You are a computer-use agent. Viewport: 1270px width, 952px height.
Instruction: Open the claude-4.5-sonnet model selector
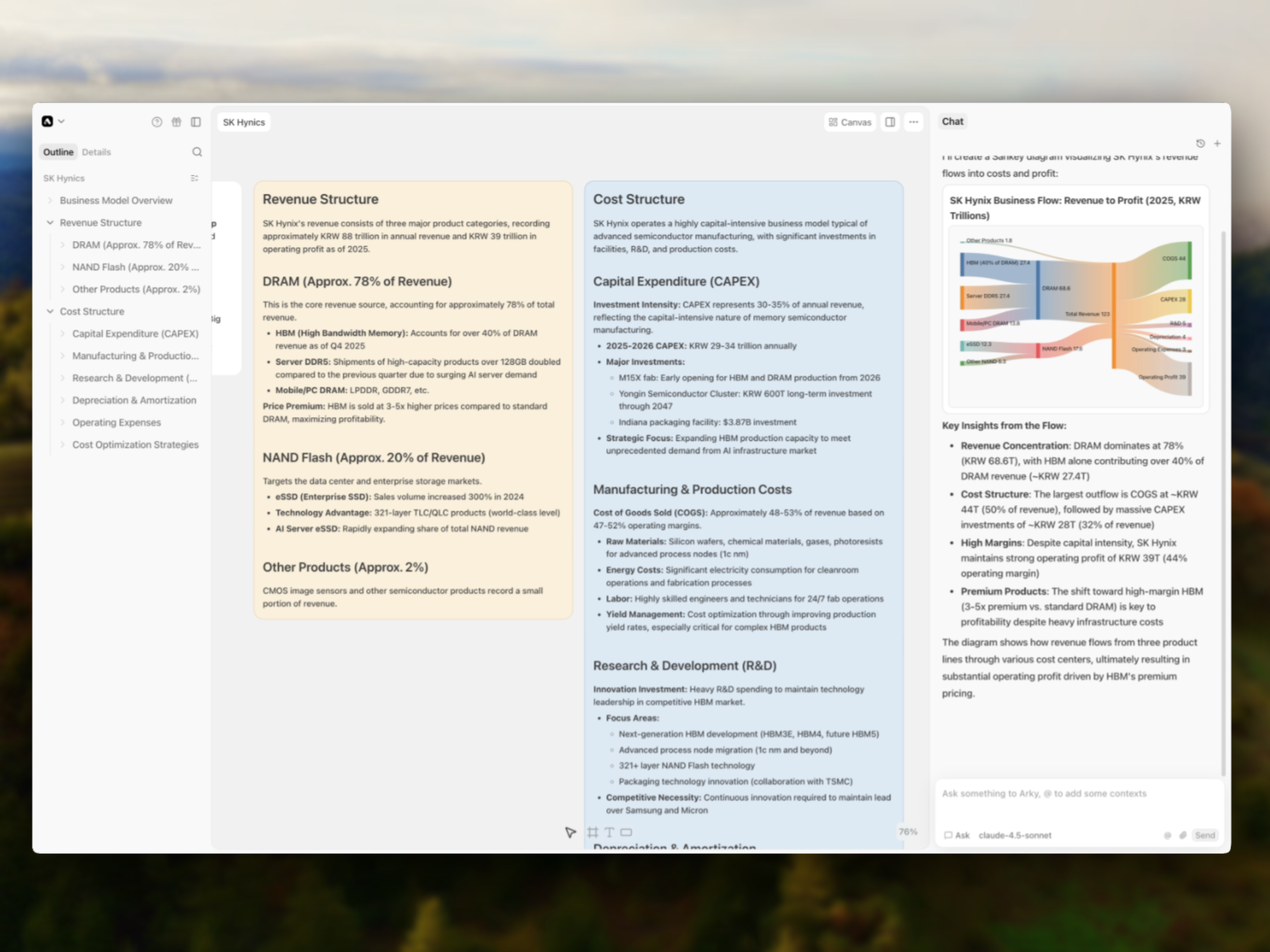[x=1015, y=836]
